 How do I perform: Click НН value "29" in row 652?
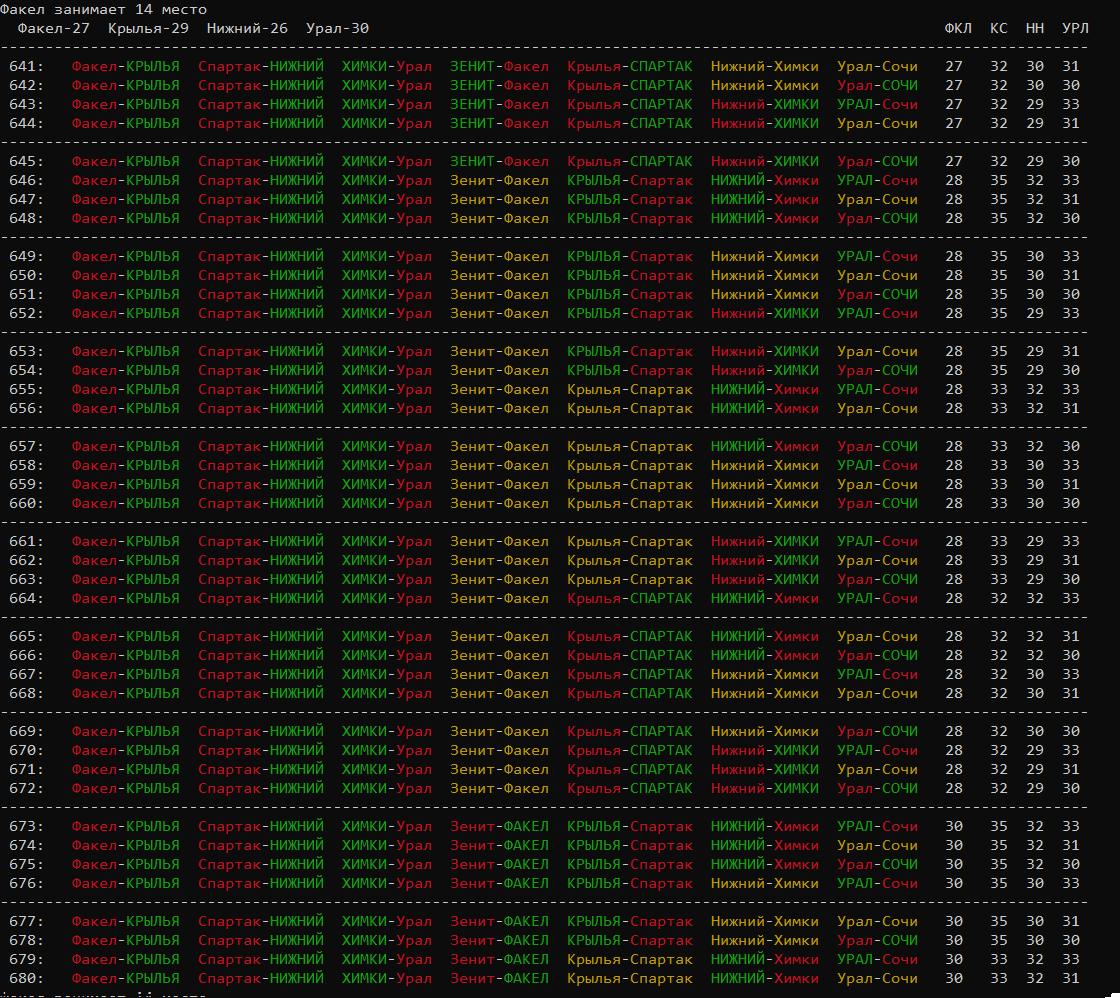click(x=1035, y=313)
